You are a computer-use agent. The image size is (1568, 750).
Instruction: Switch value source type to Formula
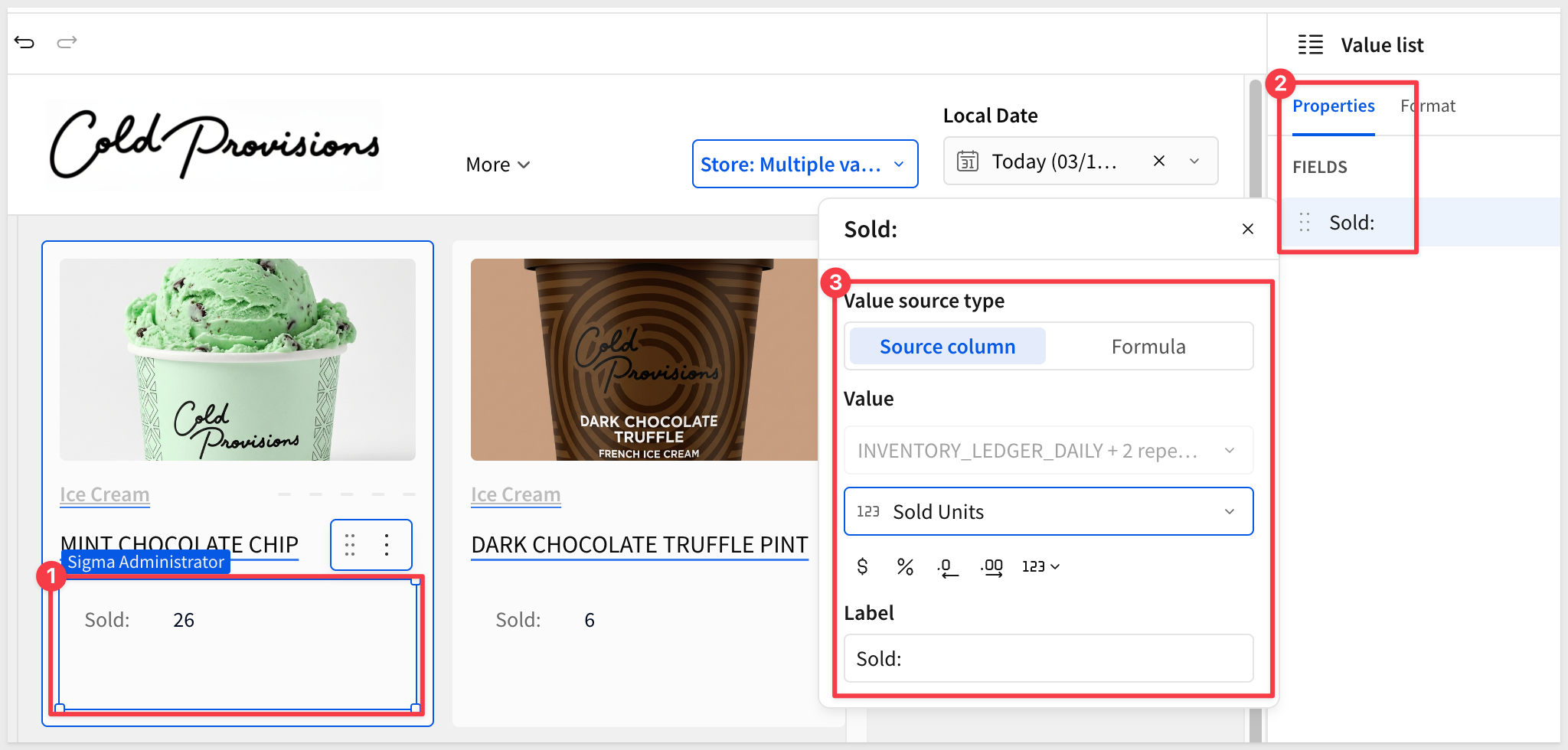[x=1148, y=347]
